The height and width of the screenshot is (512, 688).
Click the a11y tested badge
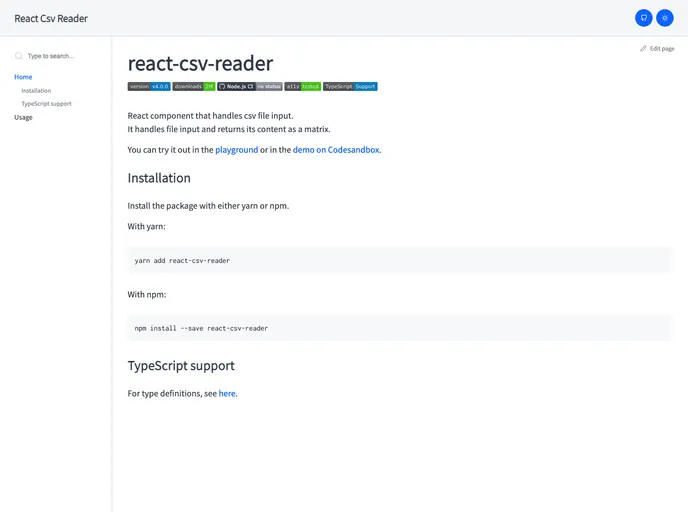pyautogui.click(x=303, y=86)
